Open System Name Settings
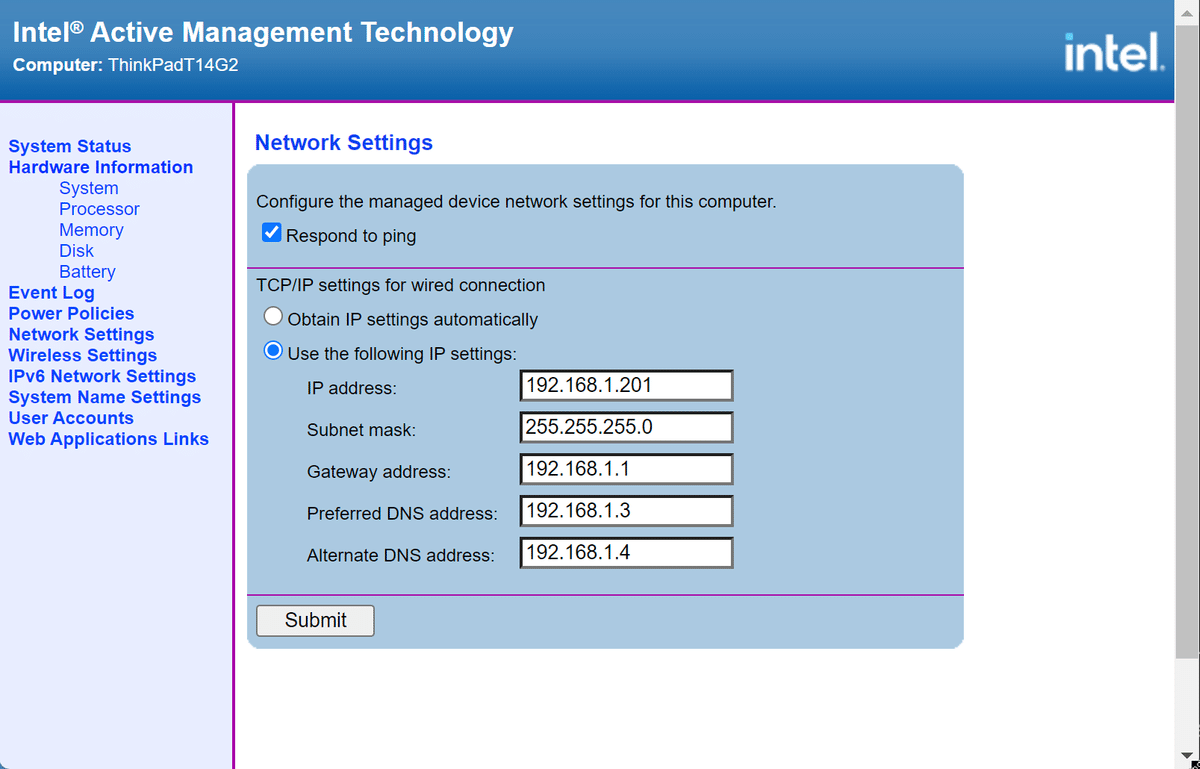This screenshot has width=1200, height=769. click(x=105, y=397)
